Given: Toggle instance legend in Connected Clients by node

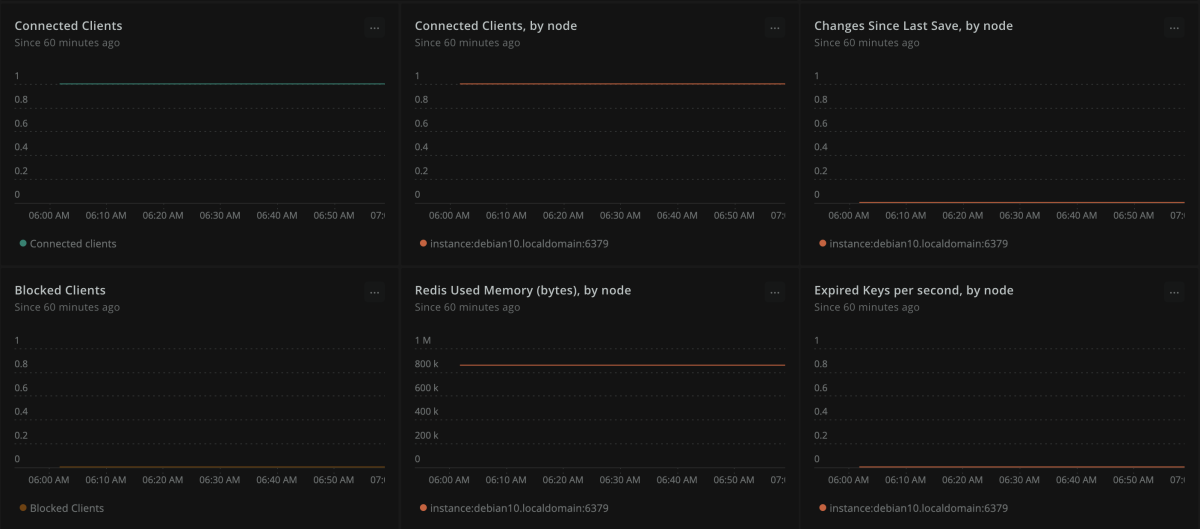Looking at the screenshot, I should coord(519,244).
